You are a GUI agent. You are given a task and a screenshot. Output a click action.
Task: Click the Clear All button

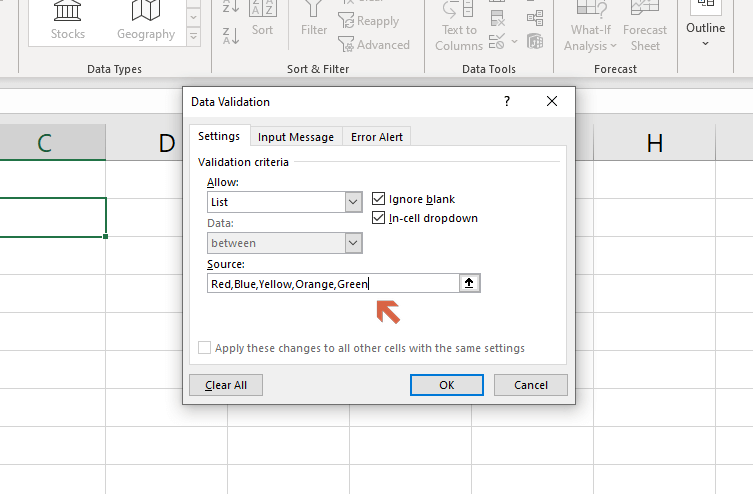226,385
